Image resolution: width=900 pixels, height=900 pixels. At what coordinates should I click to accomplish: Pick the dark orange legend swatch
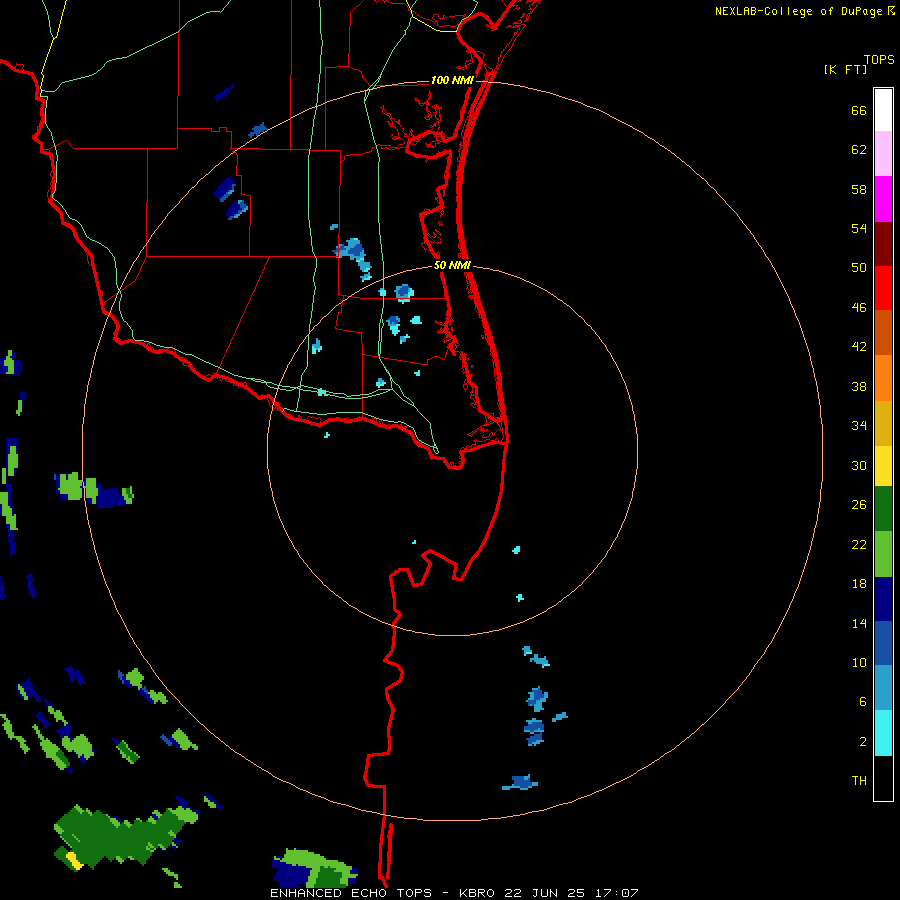click(x=883, y=332)
